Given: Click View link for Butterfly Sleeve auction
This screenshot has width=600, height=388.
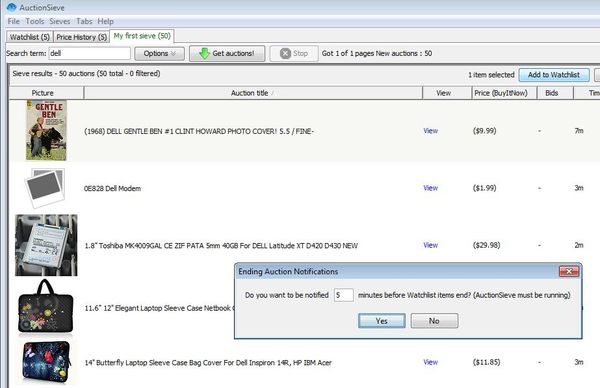Looking at the screenshot, I should [x=430, y=362].
